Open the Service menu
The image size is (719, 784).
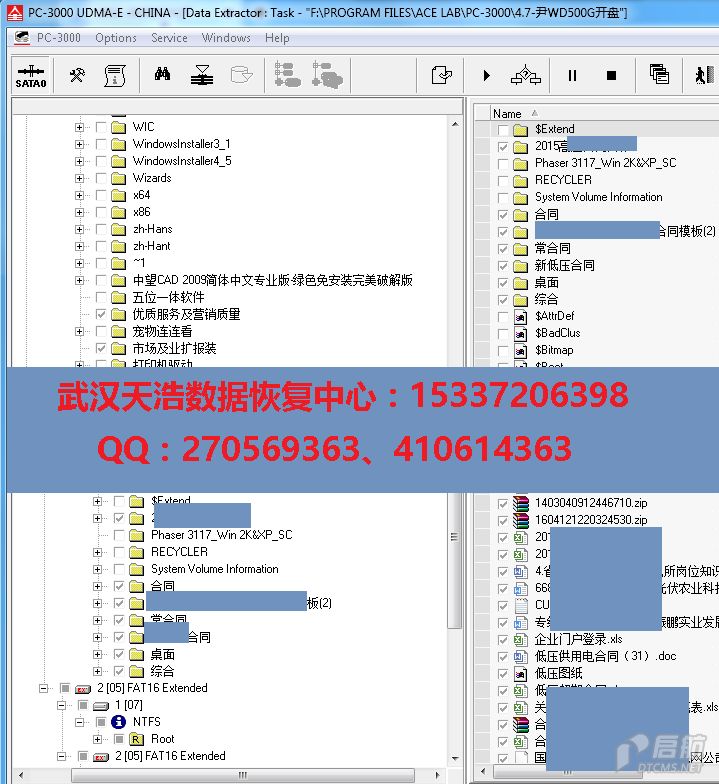click(169, 38)
